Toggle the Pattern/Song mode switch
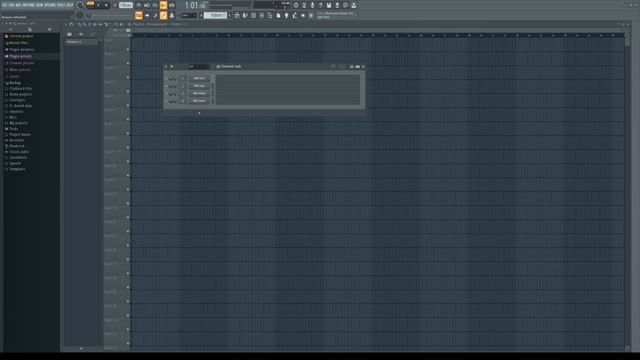Image resolution: width=640 pixels, height=360 pixels. (x=90, y=5)
